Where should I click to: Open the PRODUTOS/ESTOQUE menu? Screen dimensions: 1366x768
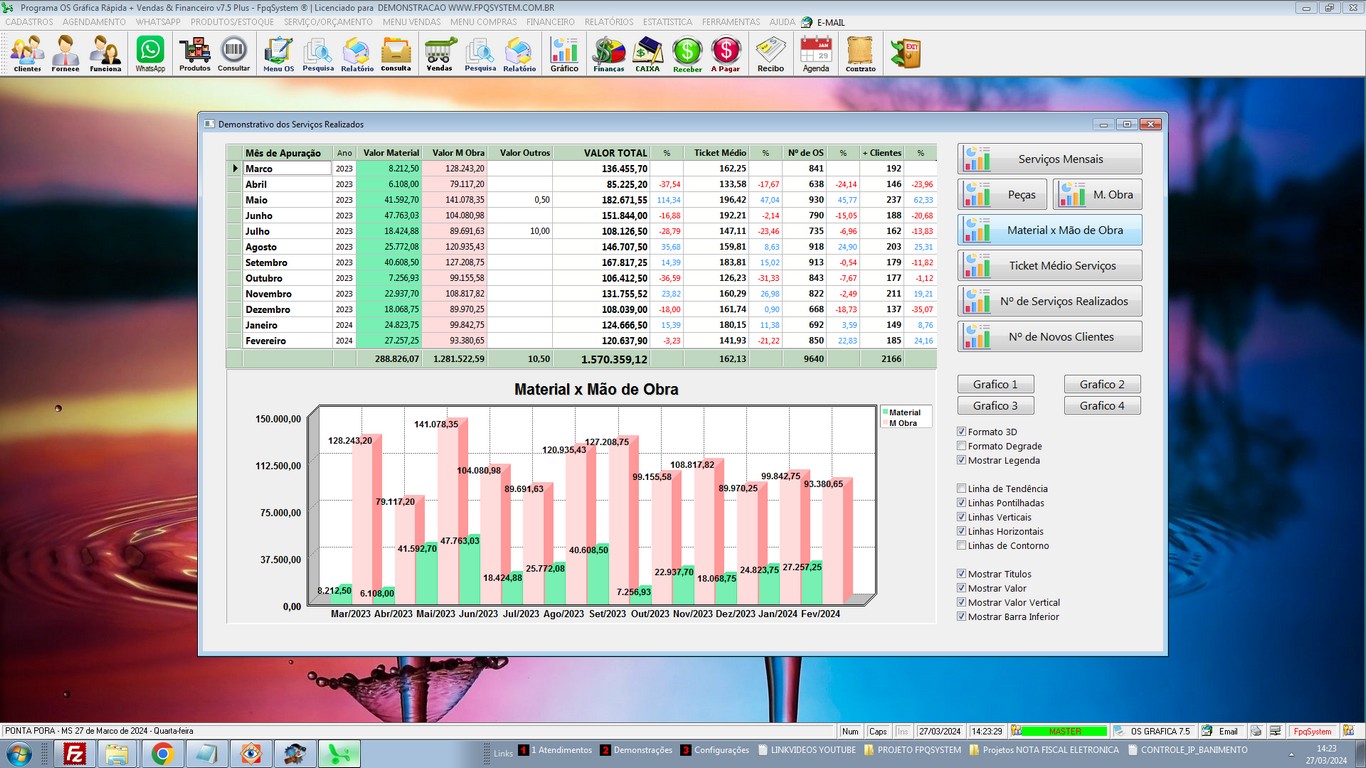tap(232, 22)
